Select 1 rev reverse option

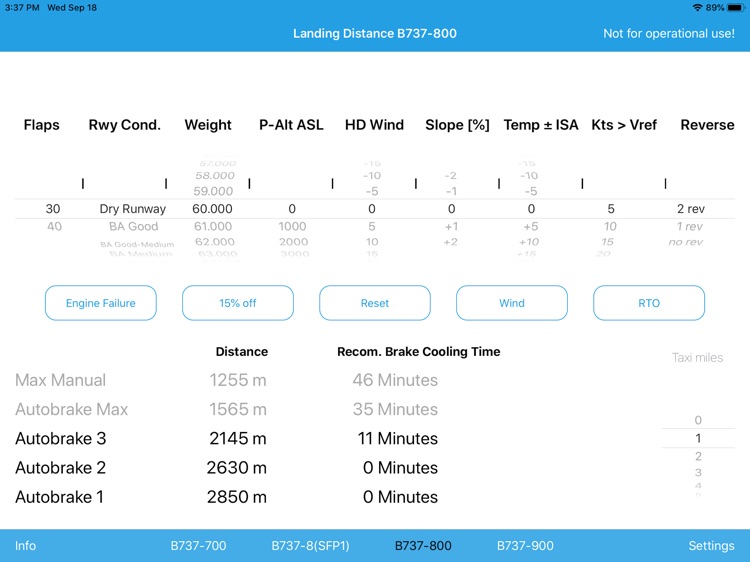coord(689,226)
